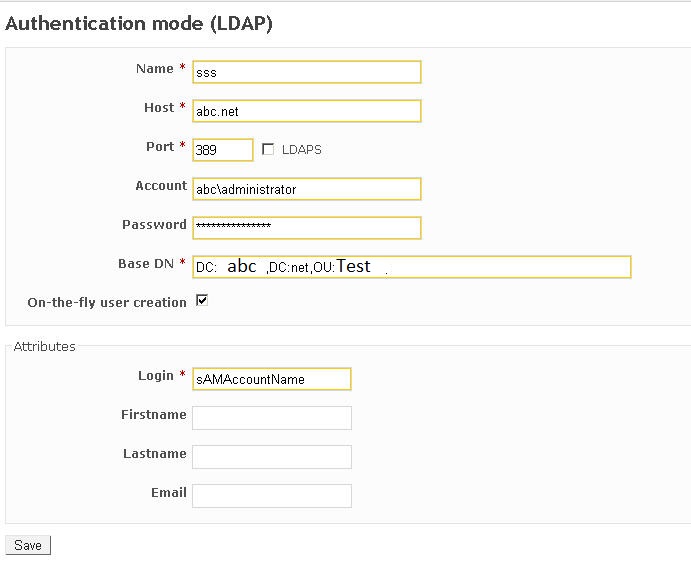Click the Name input field
691x567 pixels.
(x=306, y=72)
